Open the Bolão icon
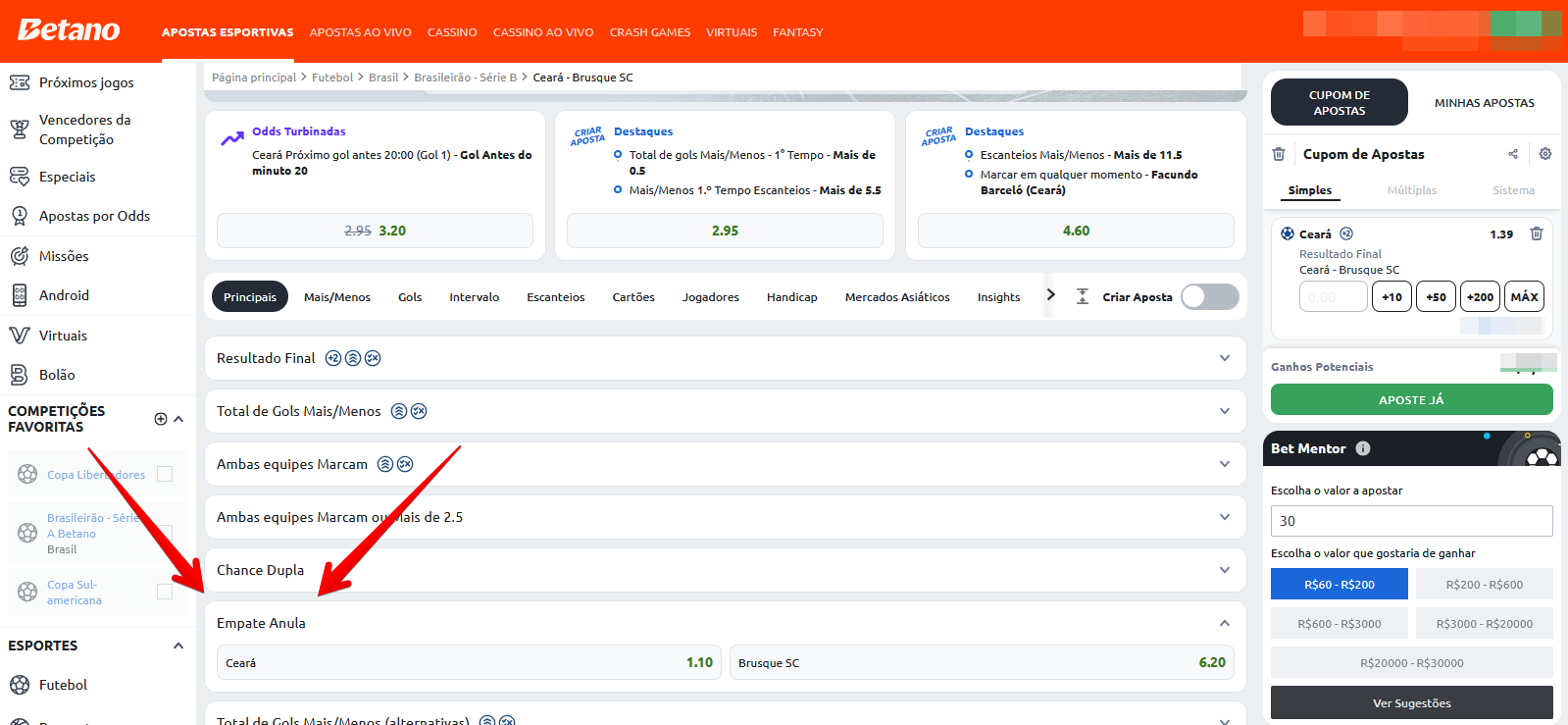The height and width of the screenshot is (725, 1568). (x=20, y=375)
